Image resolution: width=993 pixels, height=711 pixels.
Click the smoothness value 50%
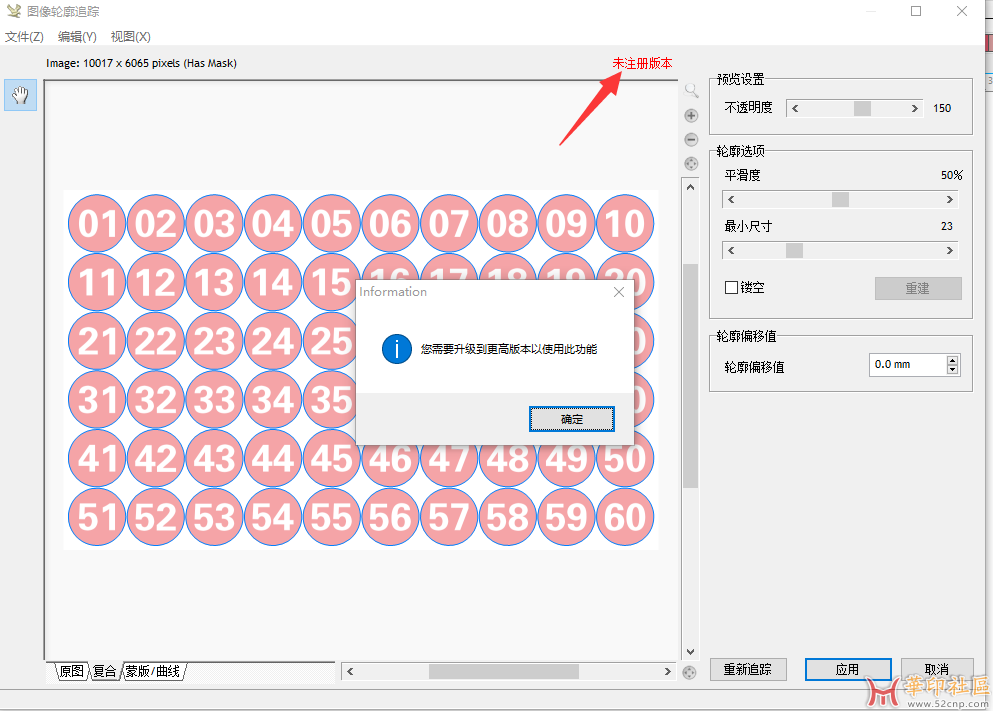coord(951,175)
